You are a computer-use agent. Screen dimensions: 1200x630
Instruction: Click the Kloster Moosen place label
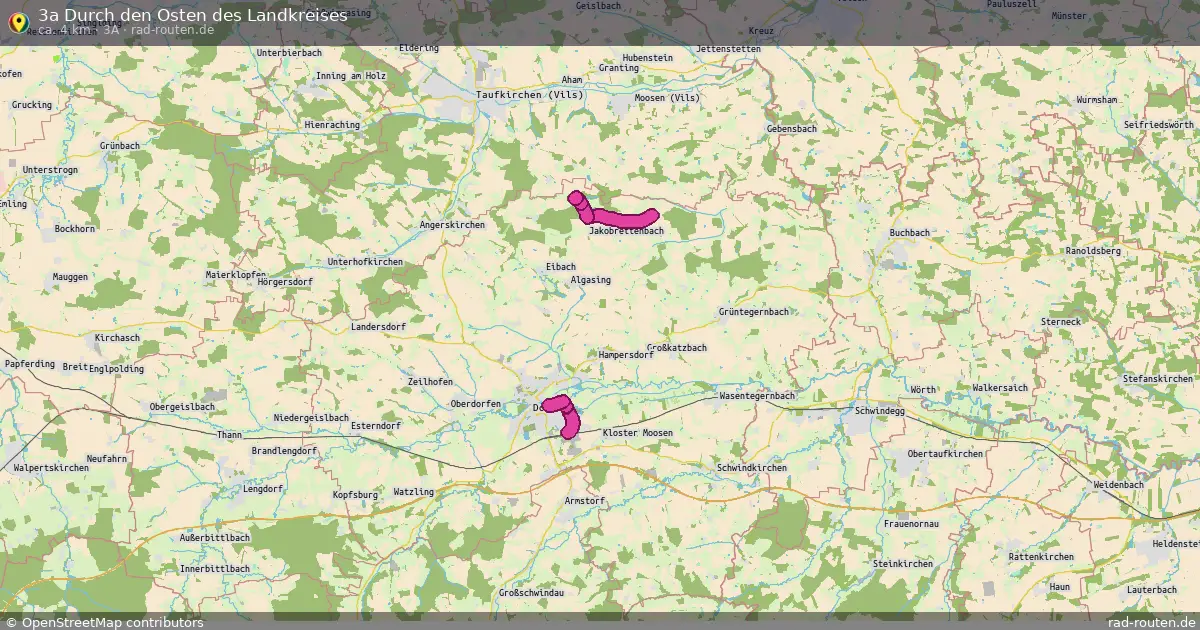(638, 432)
